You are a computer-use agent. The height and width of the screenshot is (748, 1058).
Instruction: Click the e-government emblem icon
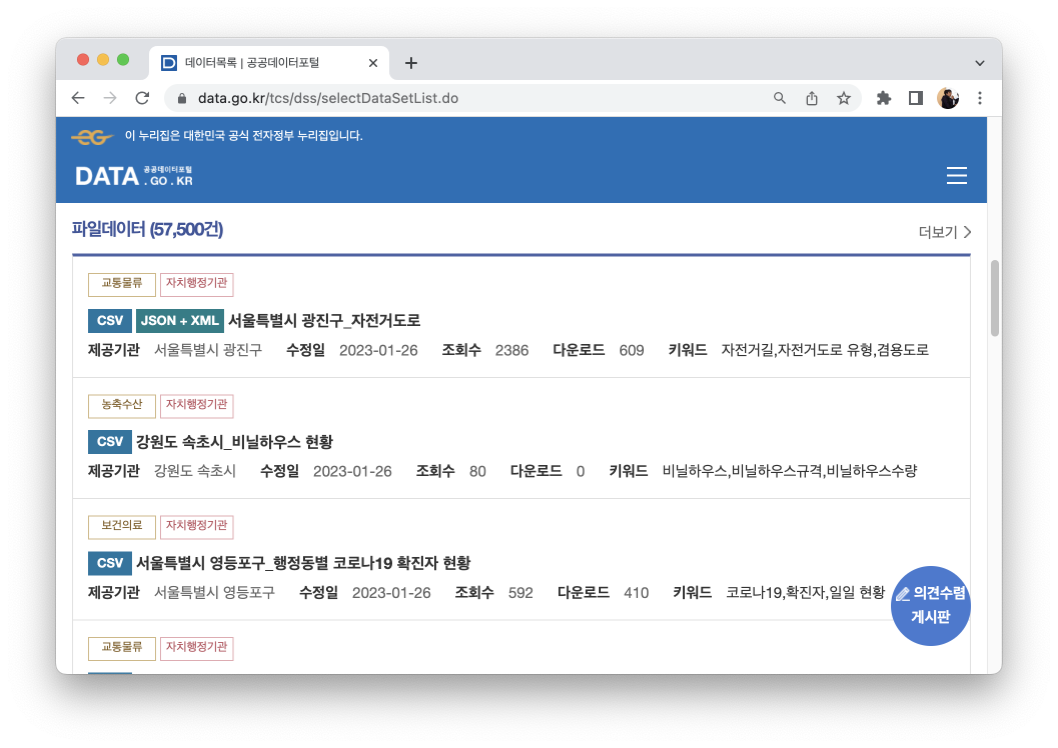click(x=92, y=137)
